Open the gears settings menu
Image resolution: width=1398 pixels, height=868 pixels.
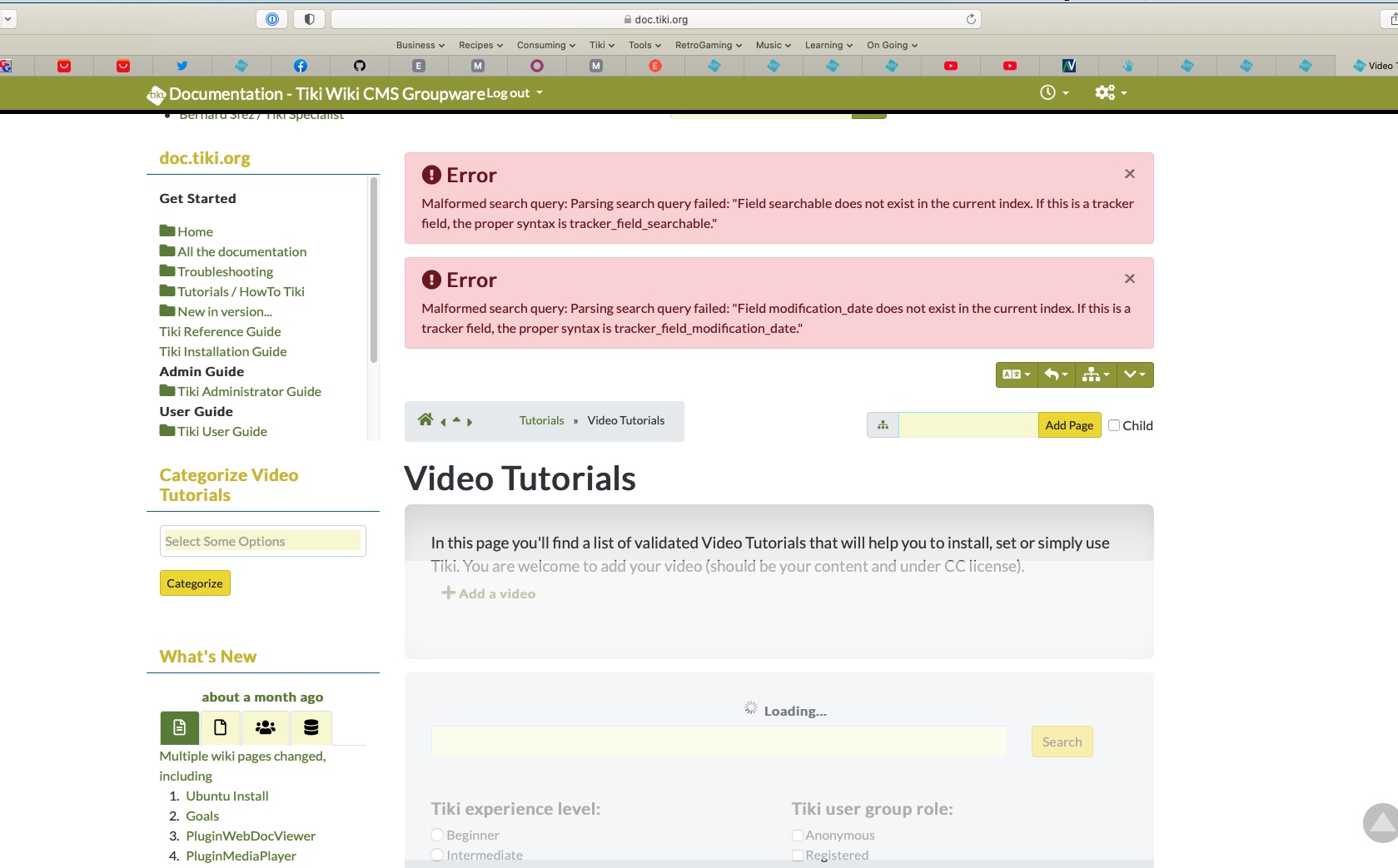point(1111,92)
